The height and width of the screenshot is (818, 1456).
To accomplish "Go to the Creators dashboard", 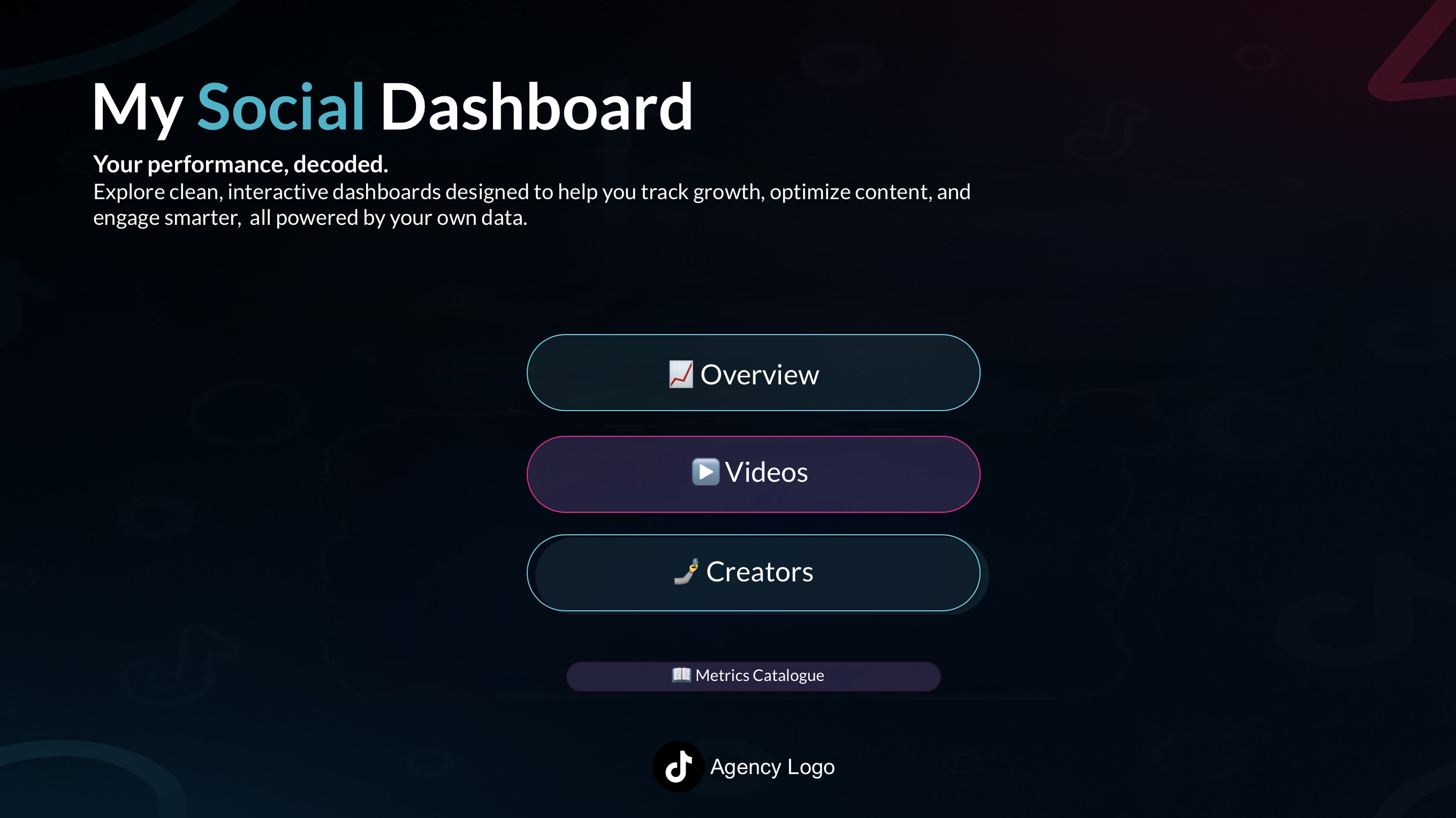I will [754, 573].
